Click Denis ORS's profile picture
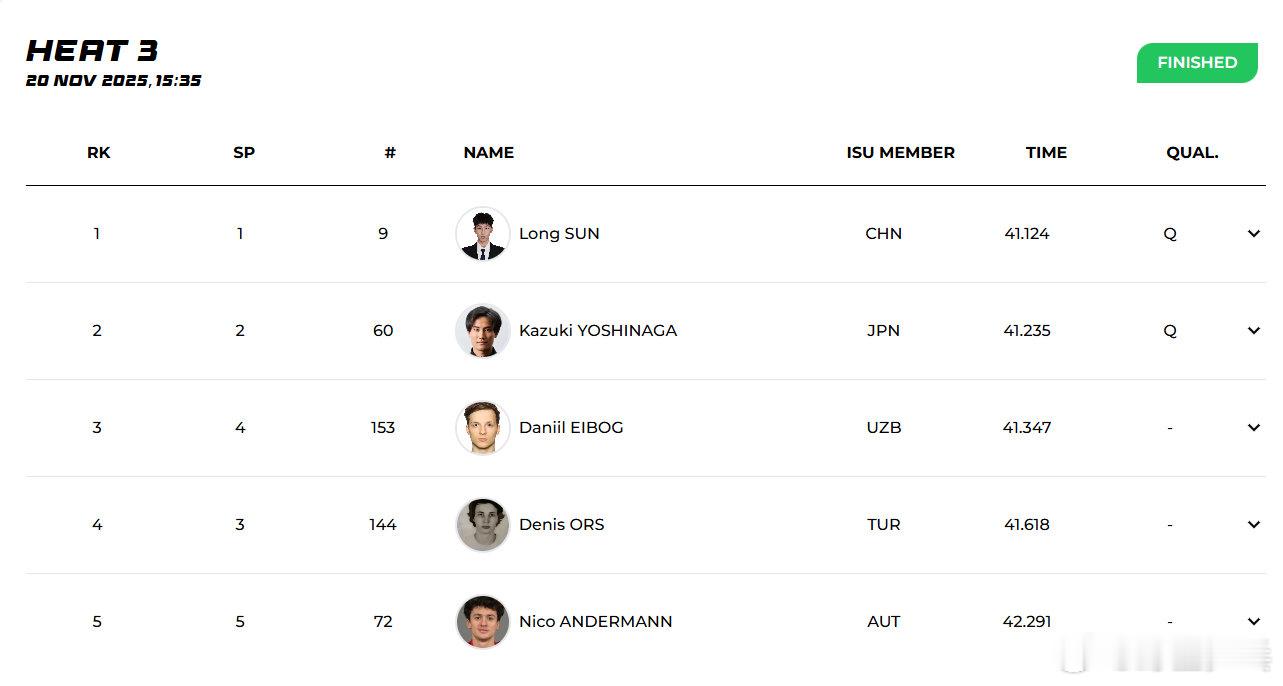This screenshot has height=686, width=1283. [483, 525]
